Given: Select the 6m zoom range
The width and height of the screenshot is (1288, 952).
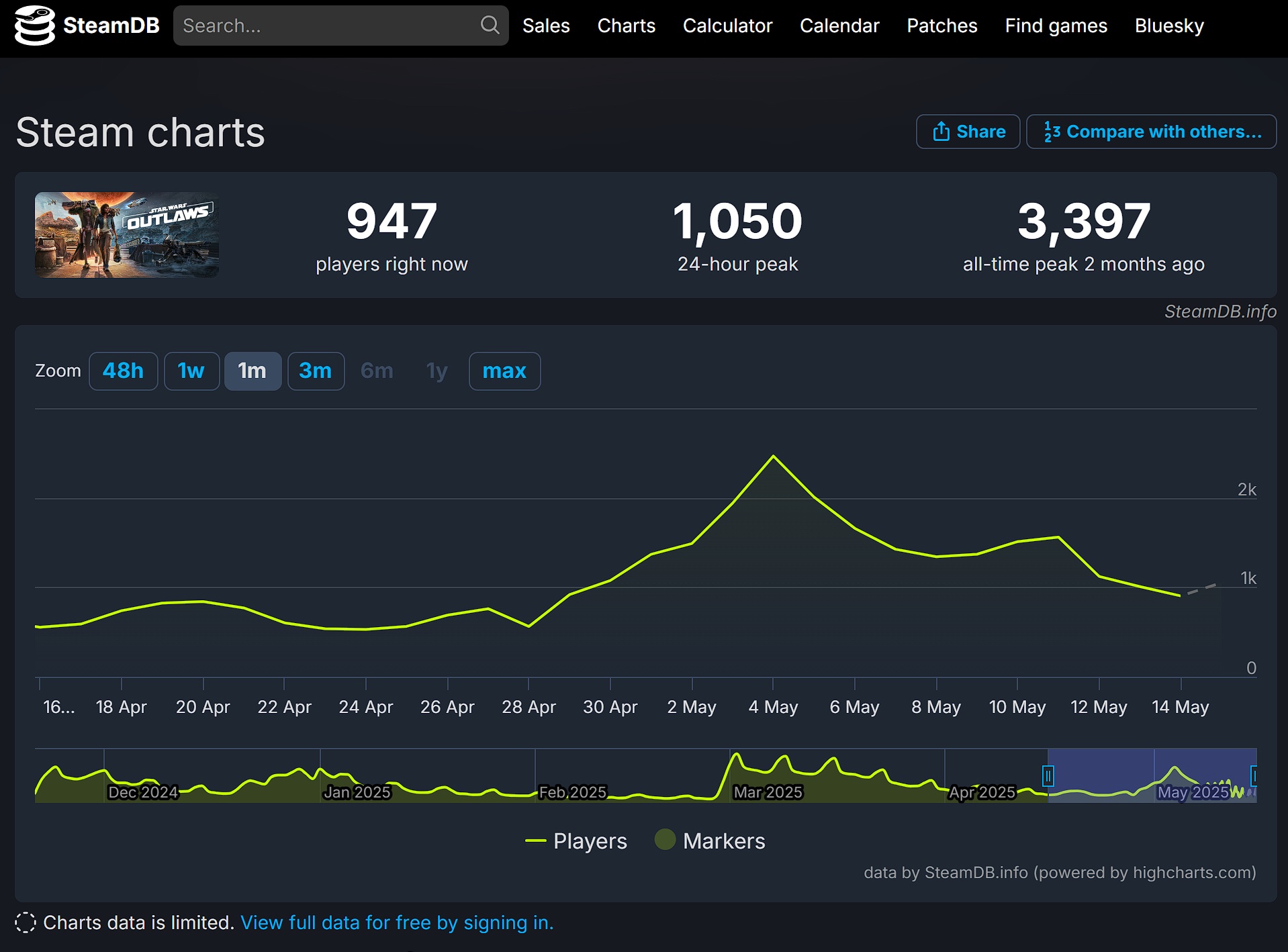Looking at the screenshot, I should coord(377,371).
